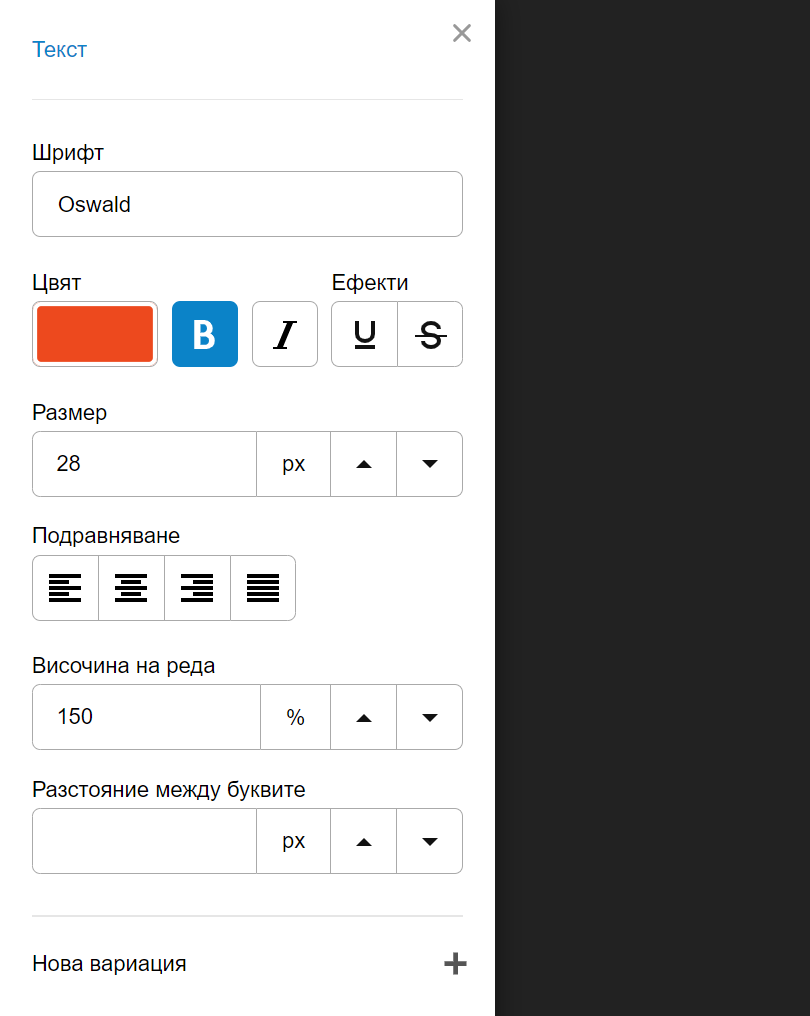The width and height of the screenshot is (810, 1016).
Task: Decrease line height with down arrow
Action: click(430, 717)
